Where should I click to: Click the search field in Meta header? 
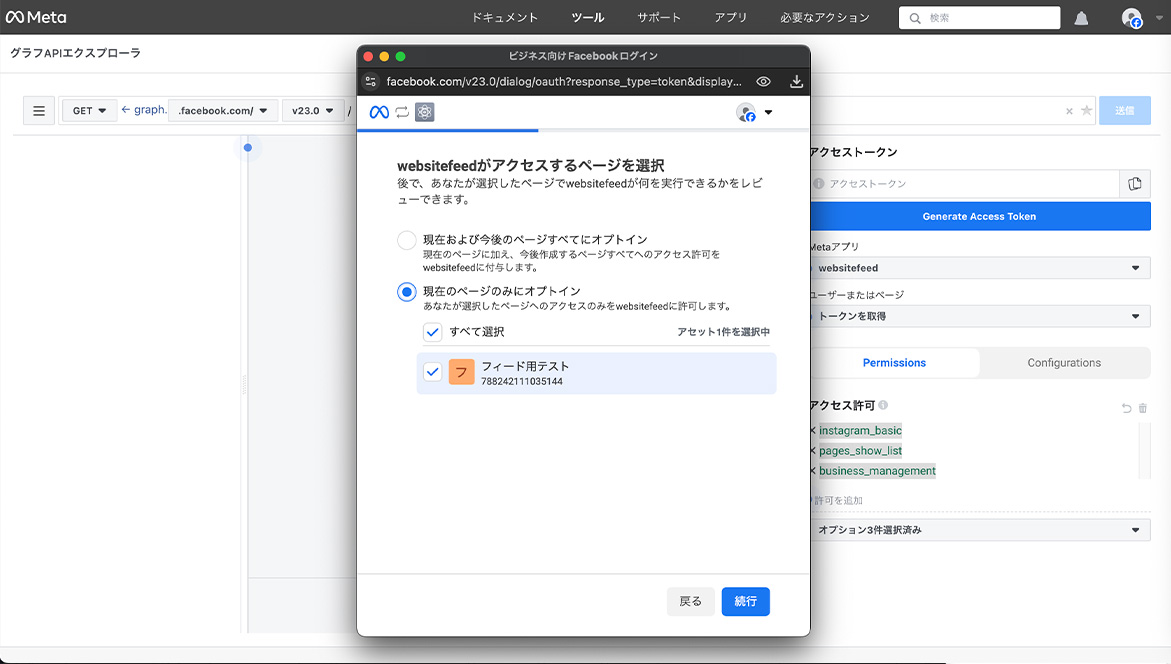[980, 18]
